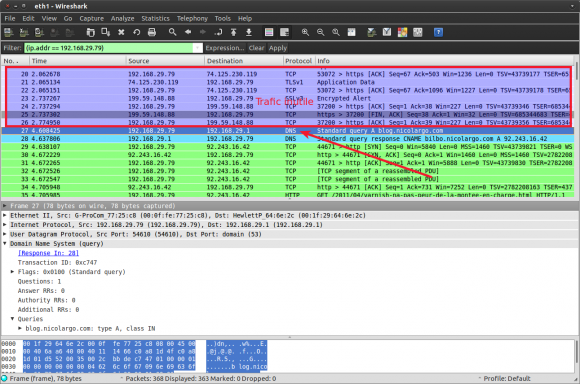Screen dimensions: 580x384
Task: Sort packets by Info column
Action: pos(444,61)
